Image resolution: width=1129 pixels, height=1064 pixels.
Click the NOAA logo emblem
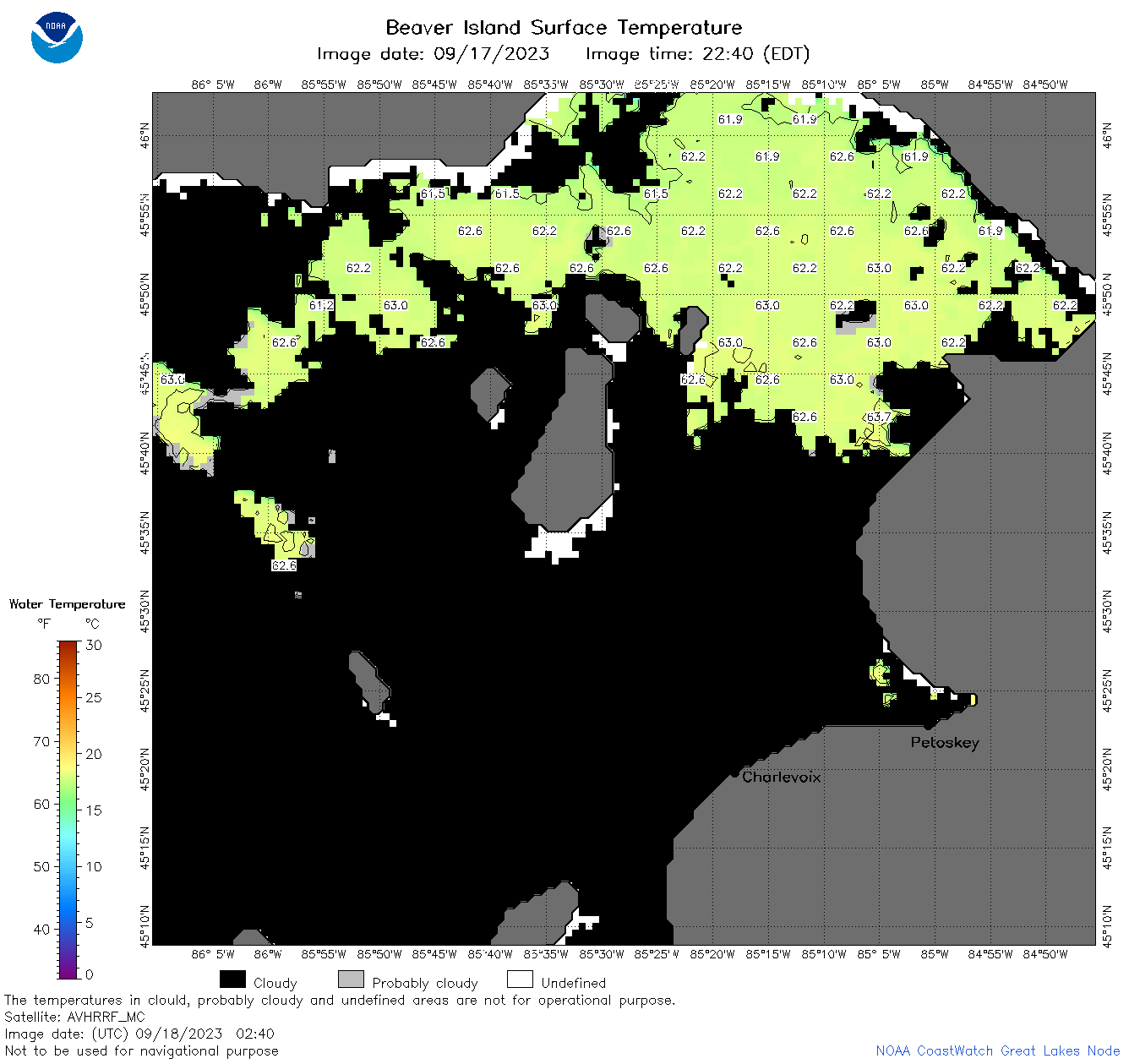coord(57,38)
